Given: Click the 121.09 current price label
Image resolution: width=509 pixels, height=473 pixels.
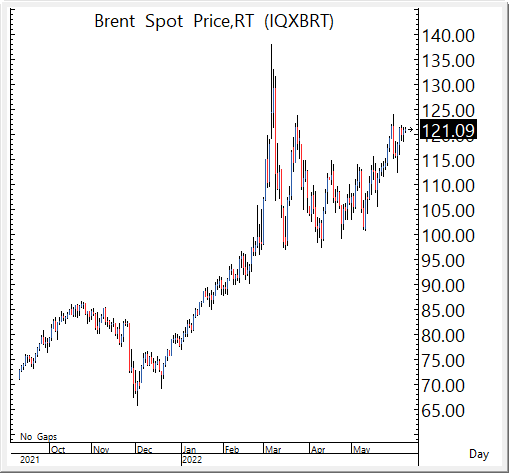Looking at the screenshot, I should tap(448, 129).
